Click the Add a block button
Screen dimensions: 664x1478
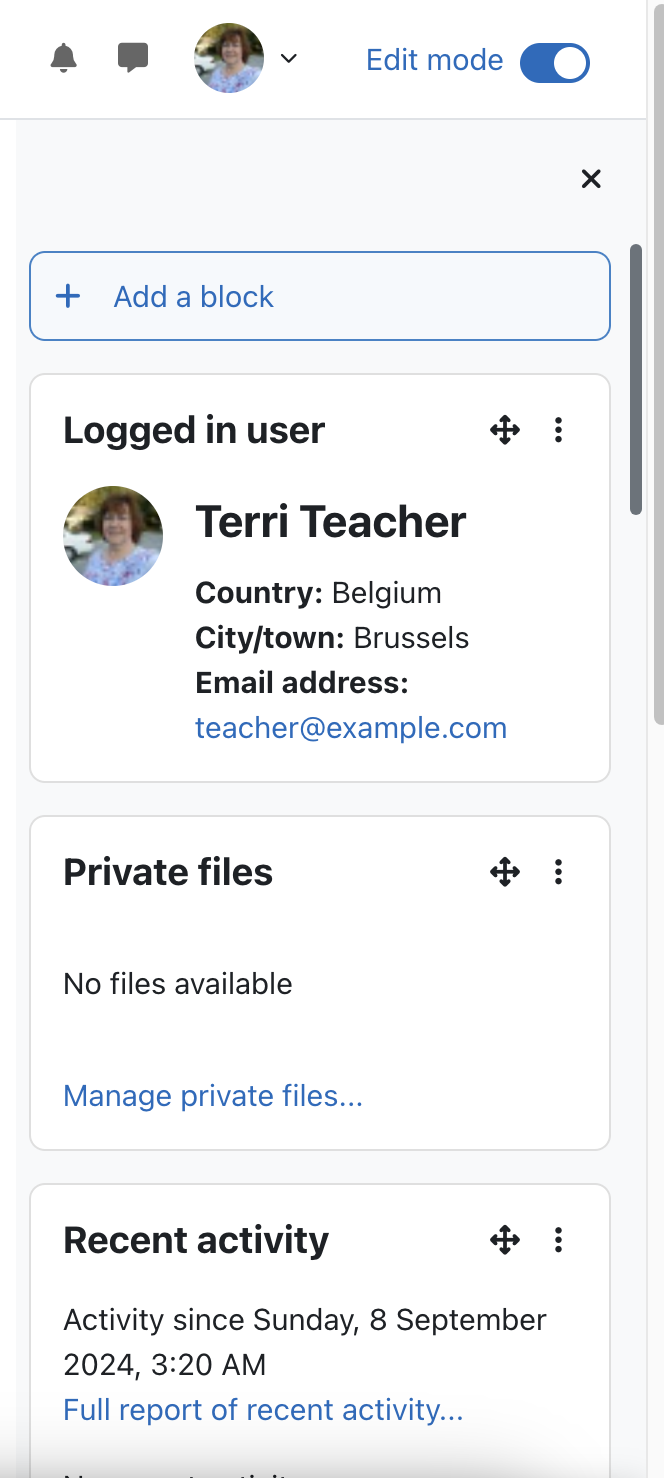(x=320, y=296)
